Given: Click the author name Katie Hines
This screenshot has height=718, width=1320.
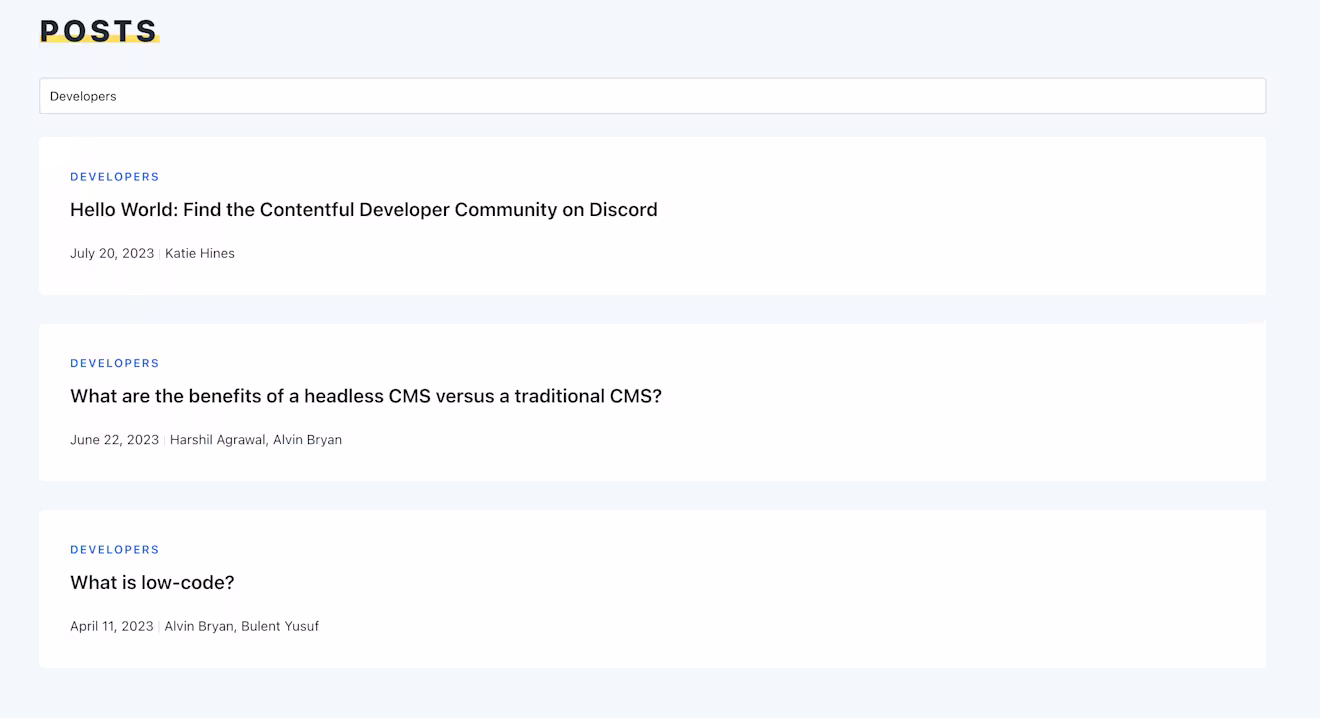Looking at the screenshot, I should click(200, 253).
